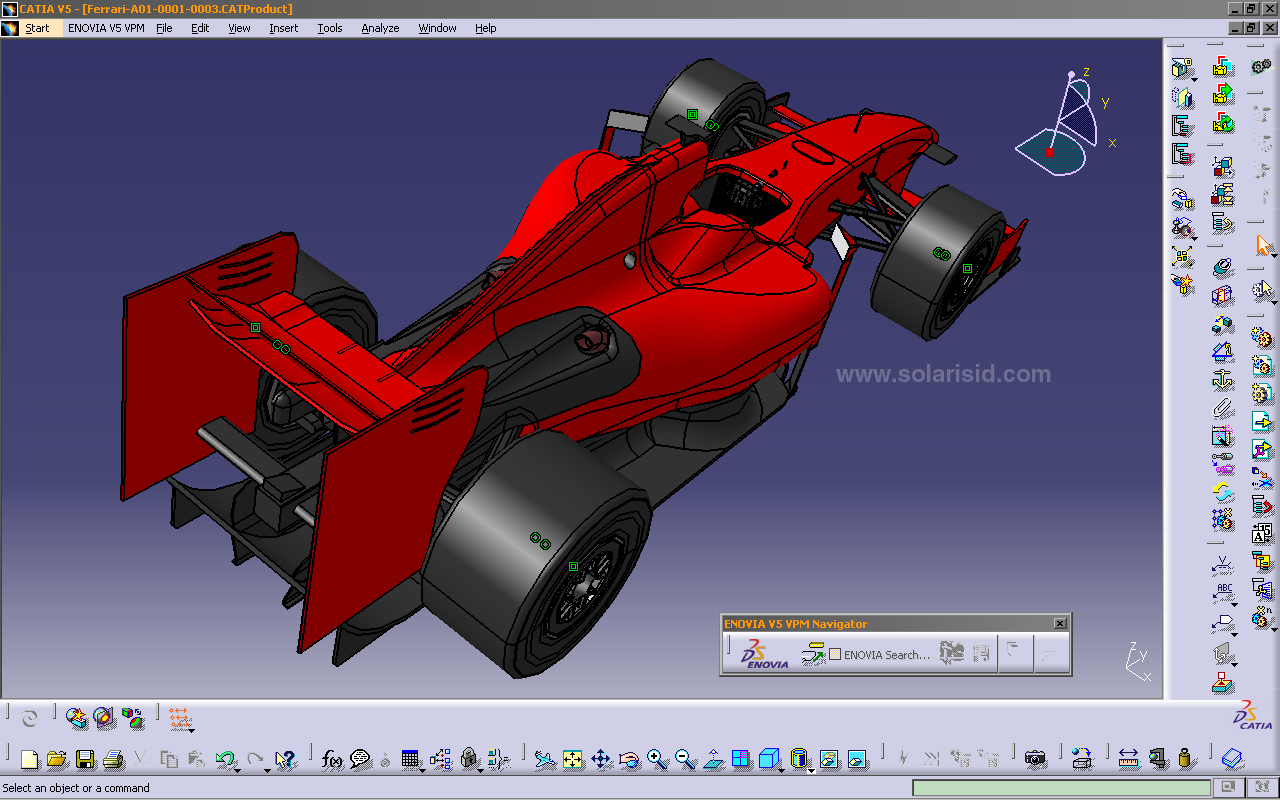
Task: Open the render style dropdown arrow
Action: point(811,771)
